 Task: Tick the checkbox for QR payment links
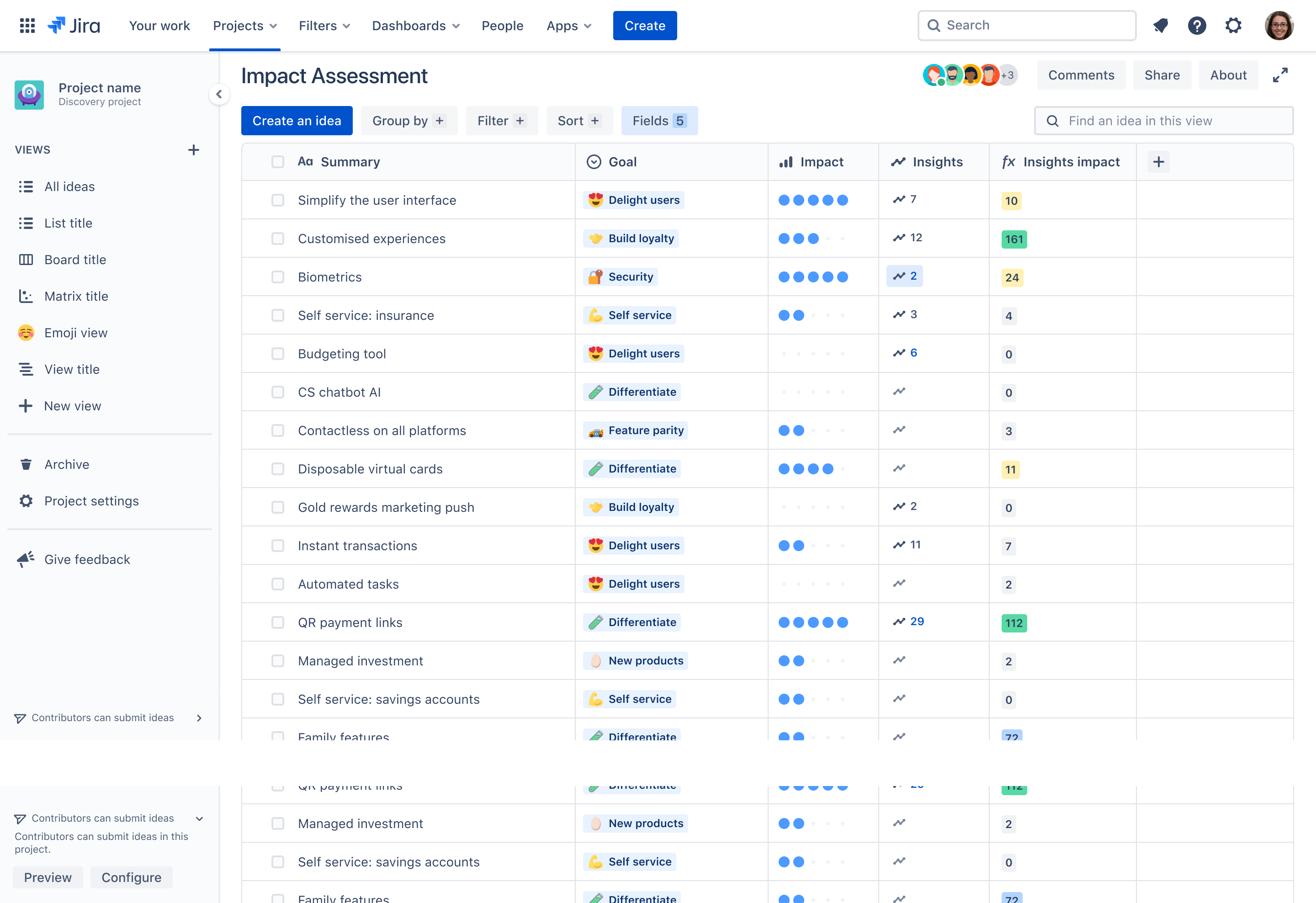pyautogui.click(x=277, y=622)
